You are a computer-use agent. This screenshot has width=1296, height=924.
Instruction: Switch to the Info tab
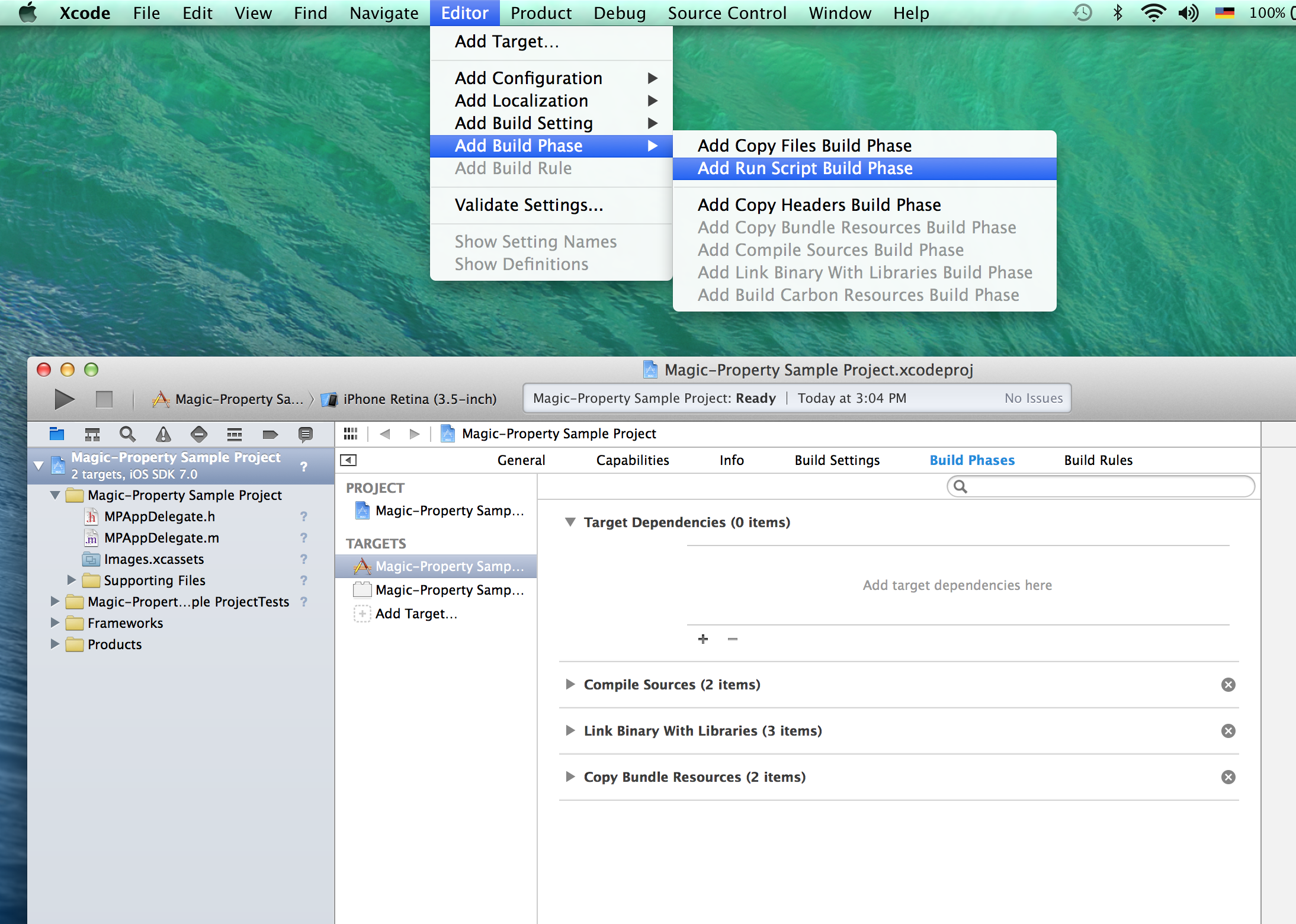point(732,460)
